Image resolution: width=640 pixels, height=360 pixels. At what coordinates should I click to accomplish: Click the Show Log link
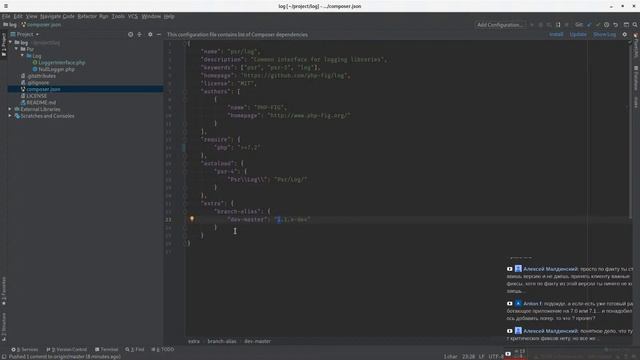point(604,35)
